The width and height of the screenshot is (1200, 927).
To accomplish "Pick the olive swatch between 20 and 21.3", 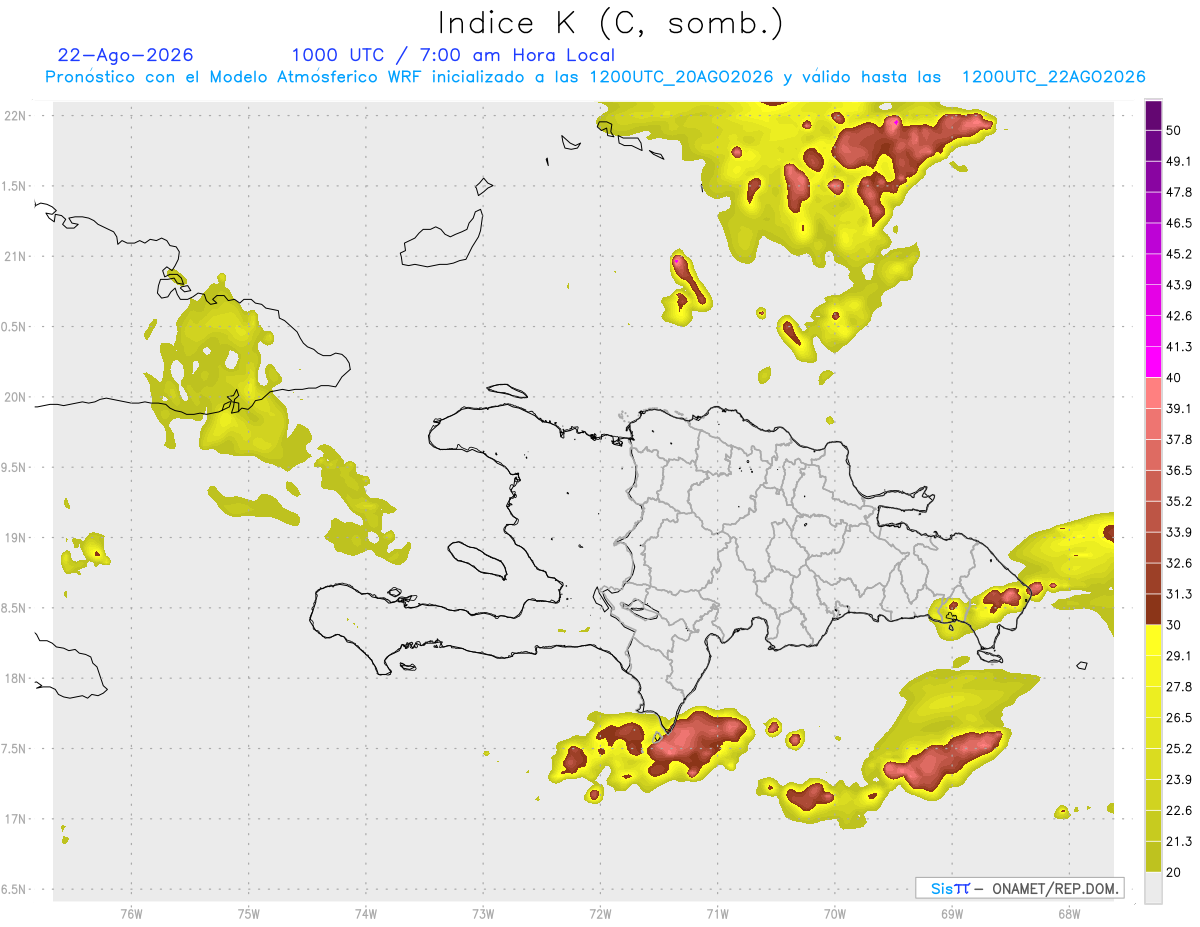I will coord(1153,856).
